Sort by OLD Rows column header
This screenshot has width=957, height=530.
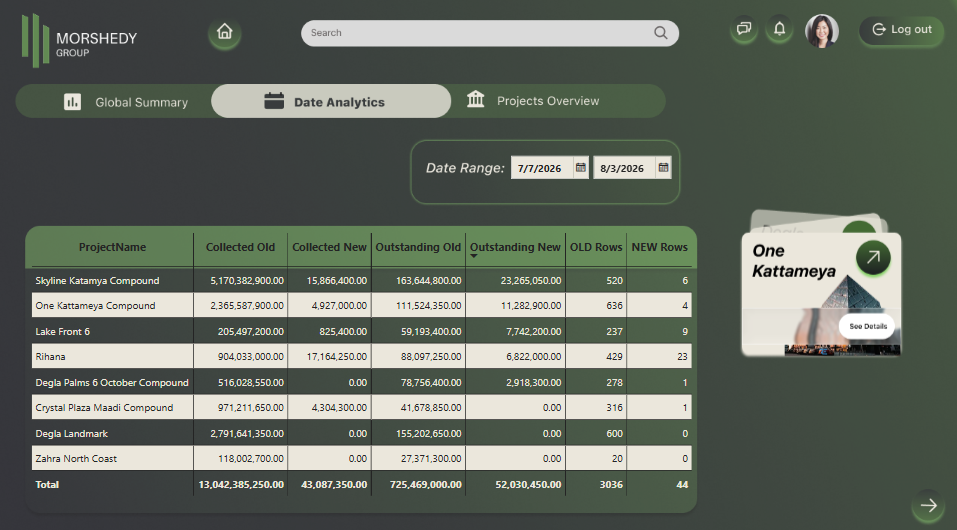(x=596, y=247)
